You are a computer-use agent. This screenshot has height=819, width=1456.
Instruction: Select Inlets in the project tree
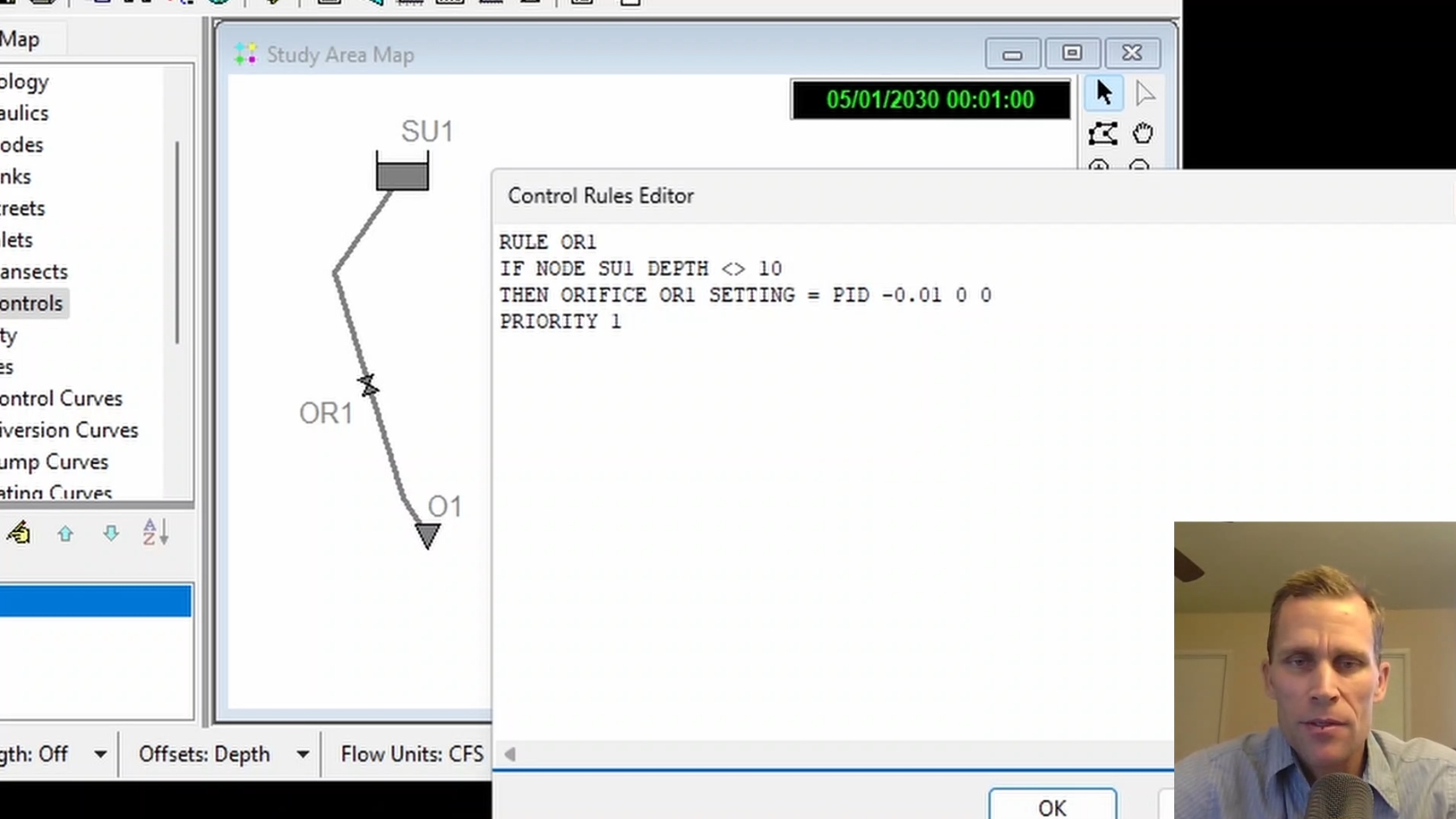pos(17,240)
